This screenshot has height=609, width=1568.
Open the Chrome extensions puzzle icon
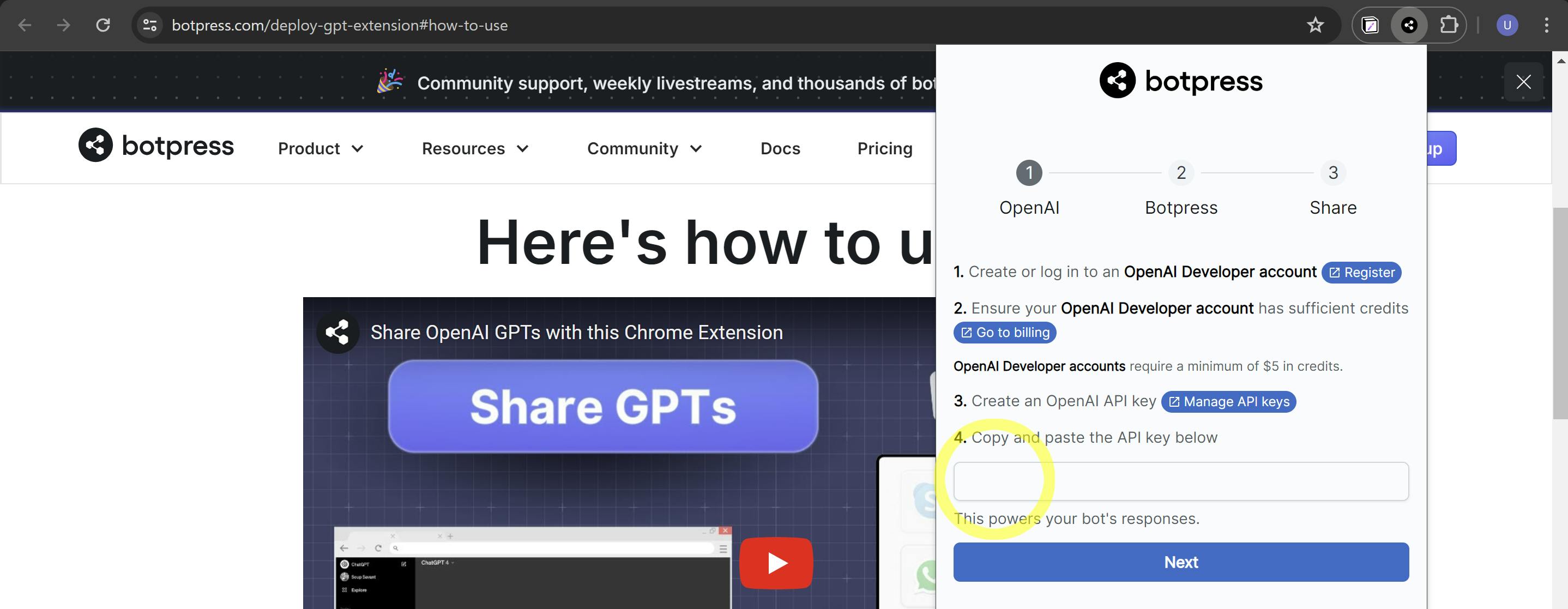pos(1448,25)
